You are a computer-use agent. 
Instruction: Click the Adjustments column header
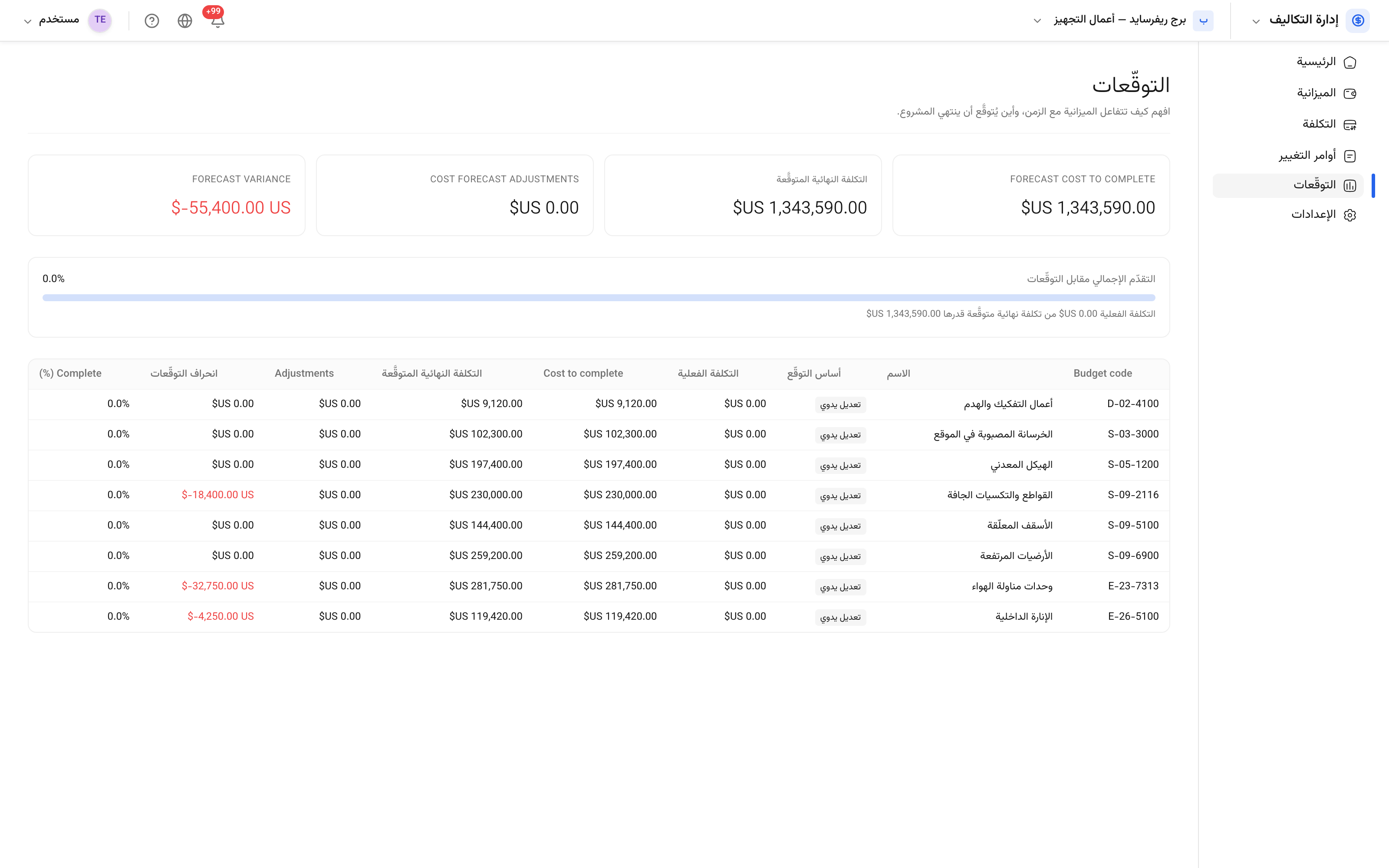pyautogui.click(x=304, y=373)
